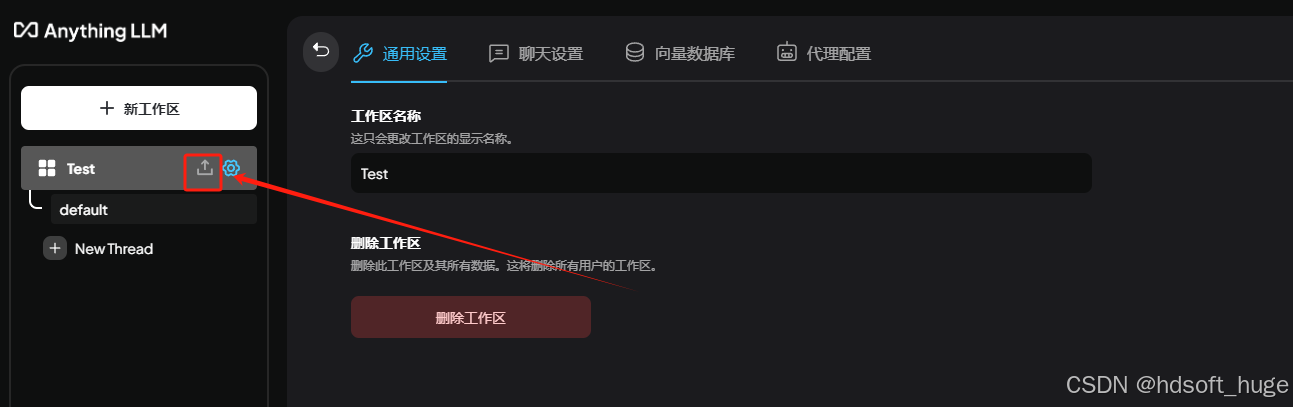The width and height of the screenshot is (1293, 407).
Task: Click the plus icon beside New Thread
Action: [55, 248]
